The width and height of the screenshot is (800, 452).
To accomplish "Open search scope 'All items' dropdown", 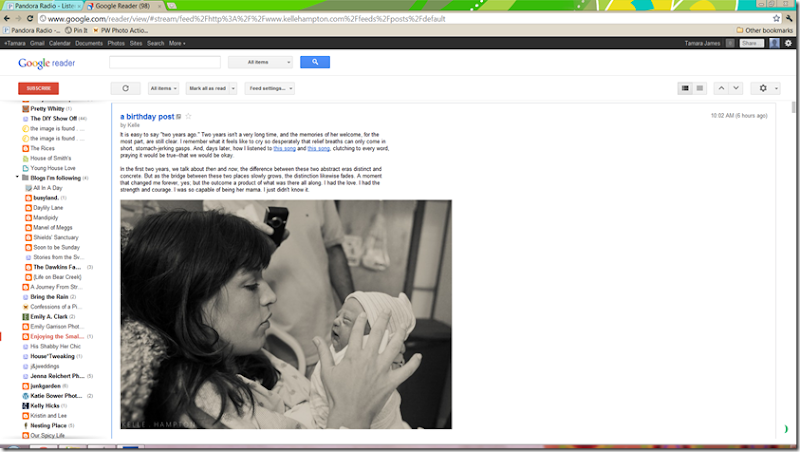I will coord(260,62).
